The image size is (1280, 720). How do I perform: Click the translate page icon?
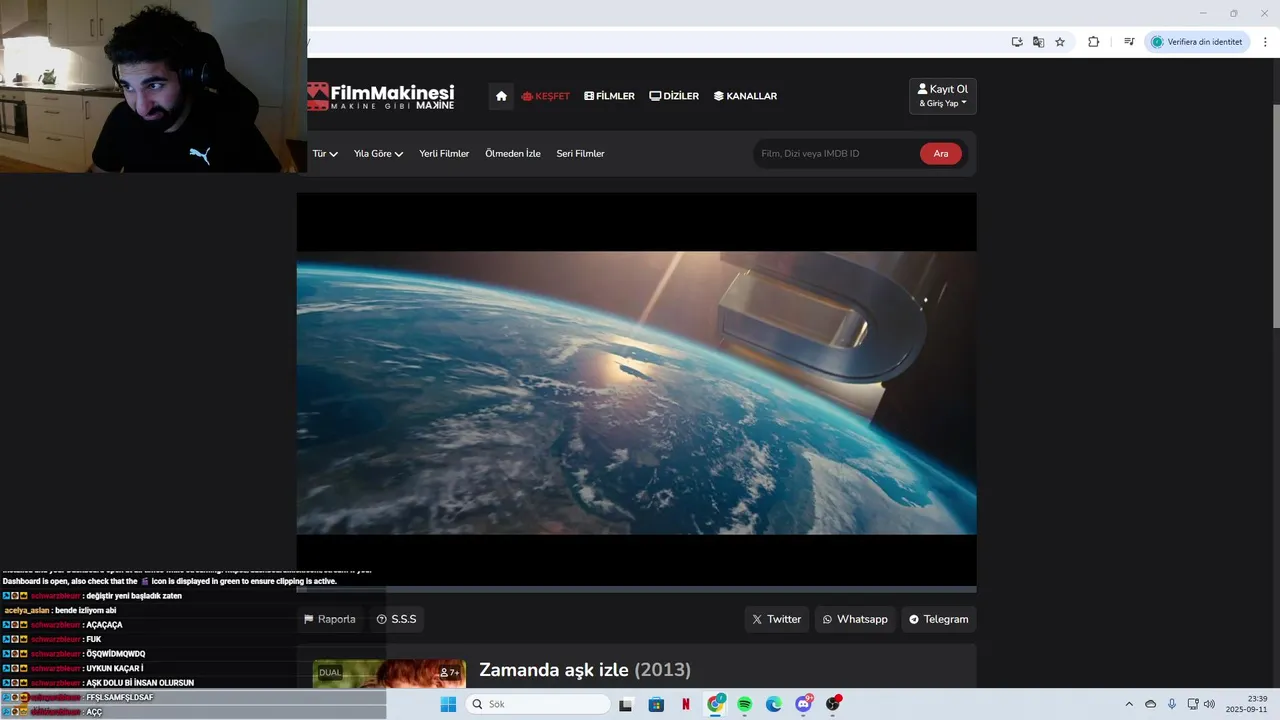[1038, 42]
